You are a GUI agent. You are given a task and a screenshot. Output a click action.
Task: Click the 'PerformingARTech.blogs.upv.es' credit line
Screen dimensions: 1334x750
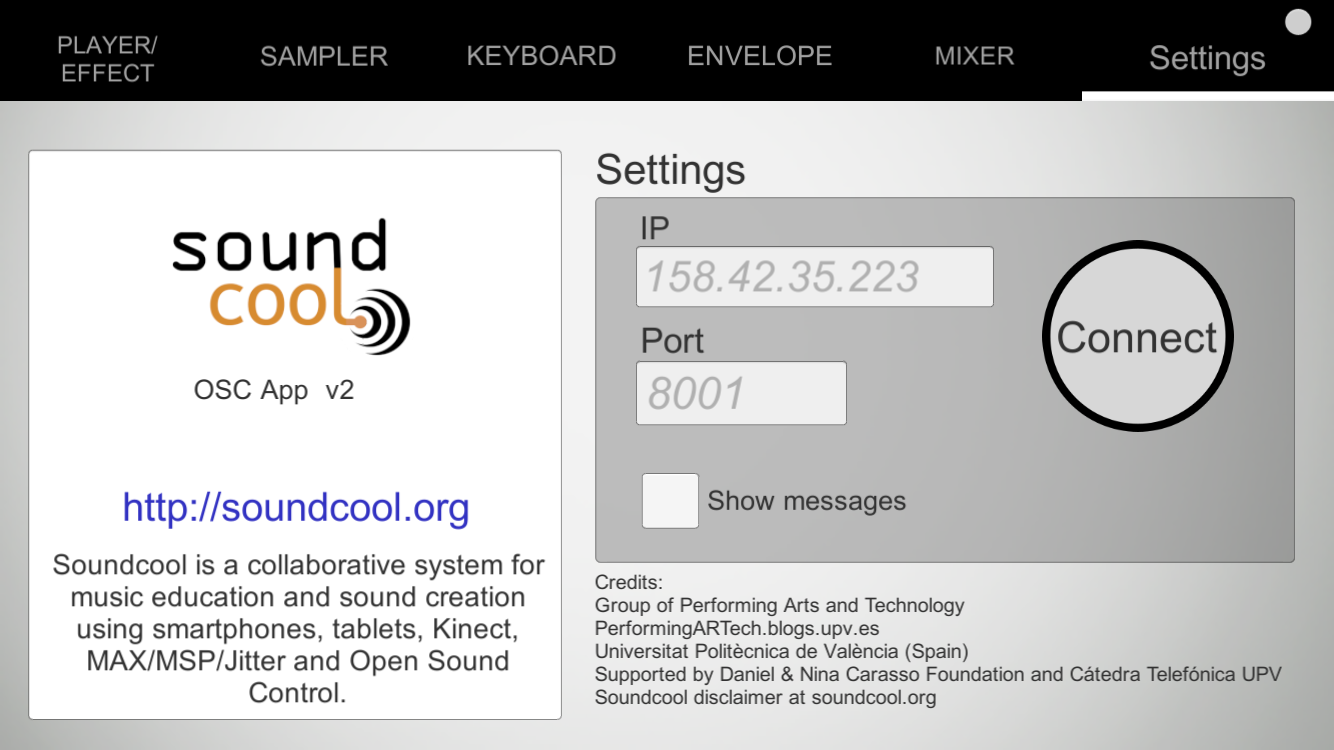tap(737, 629)
